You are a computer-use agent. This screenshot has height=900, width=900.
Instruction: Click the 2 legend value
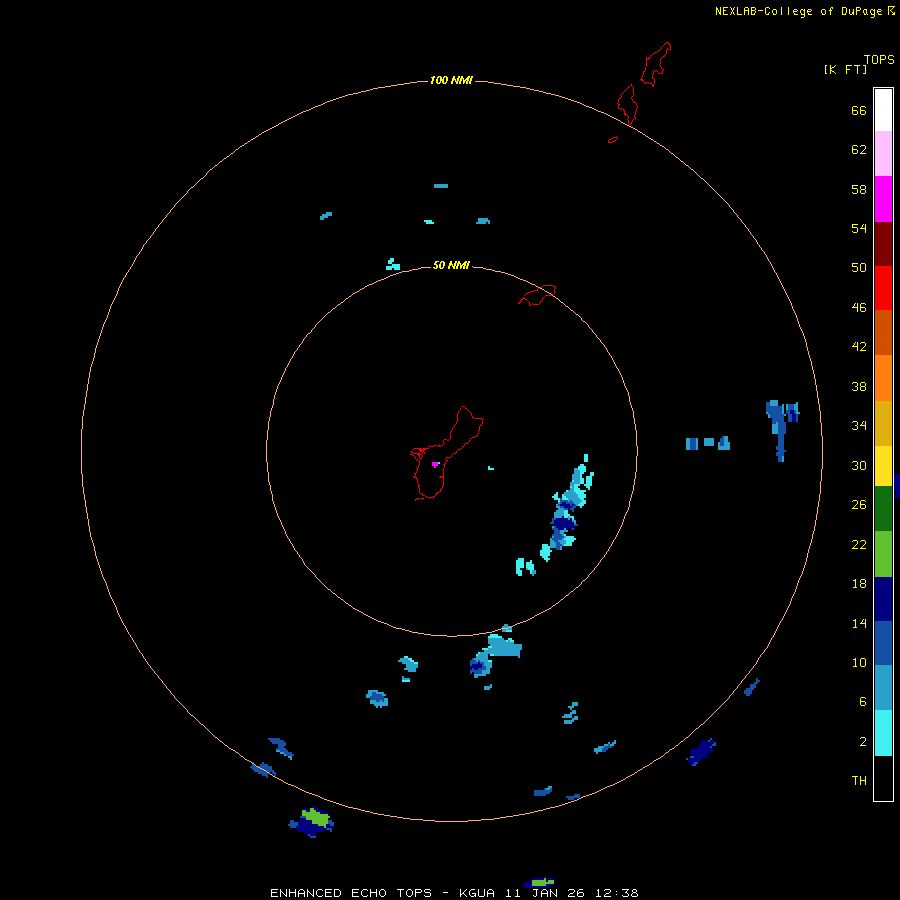tap(863, 742)
